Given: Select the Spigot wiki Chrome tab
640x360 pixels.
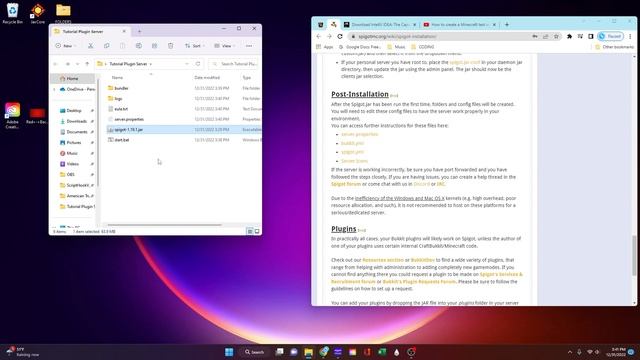Looking at the screenshot, I should pos(333,24).
